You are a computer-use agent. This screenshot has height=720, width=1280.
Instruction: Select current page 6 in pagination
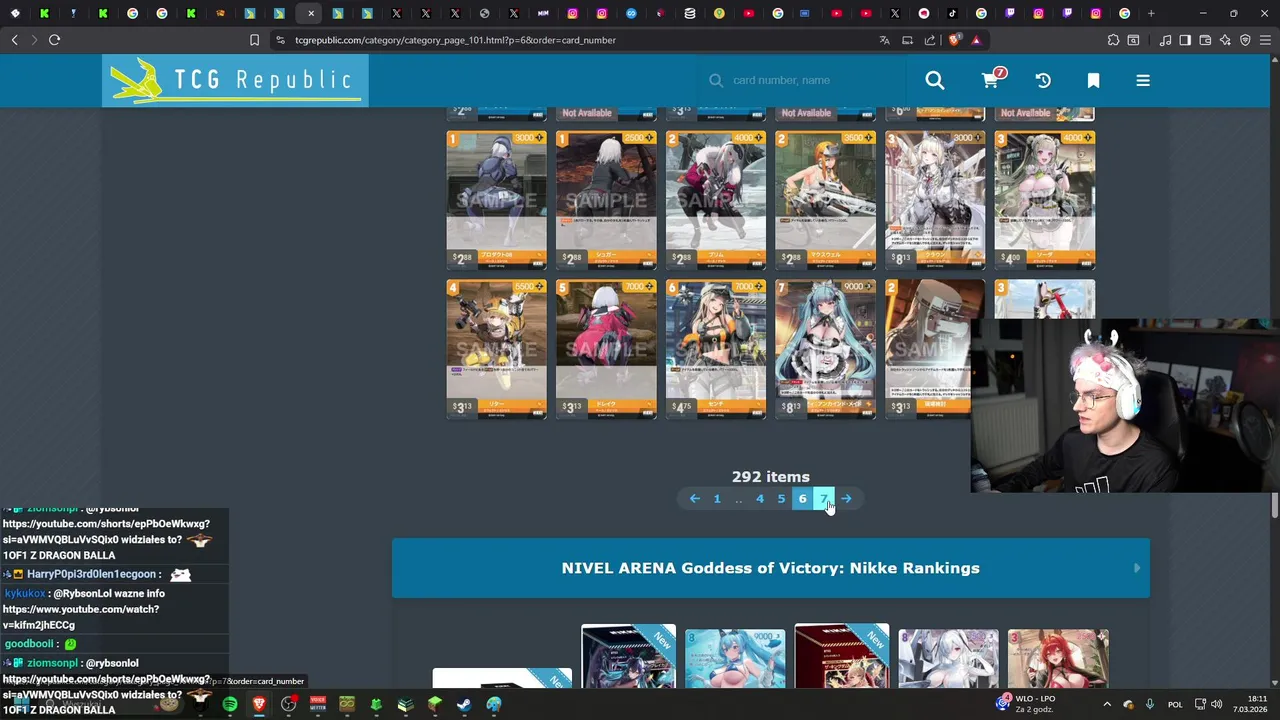pos(802,498)
